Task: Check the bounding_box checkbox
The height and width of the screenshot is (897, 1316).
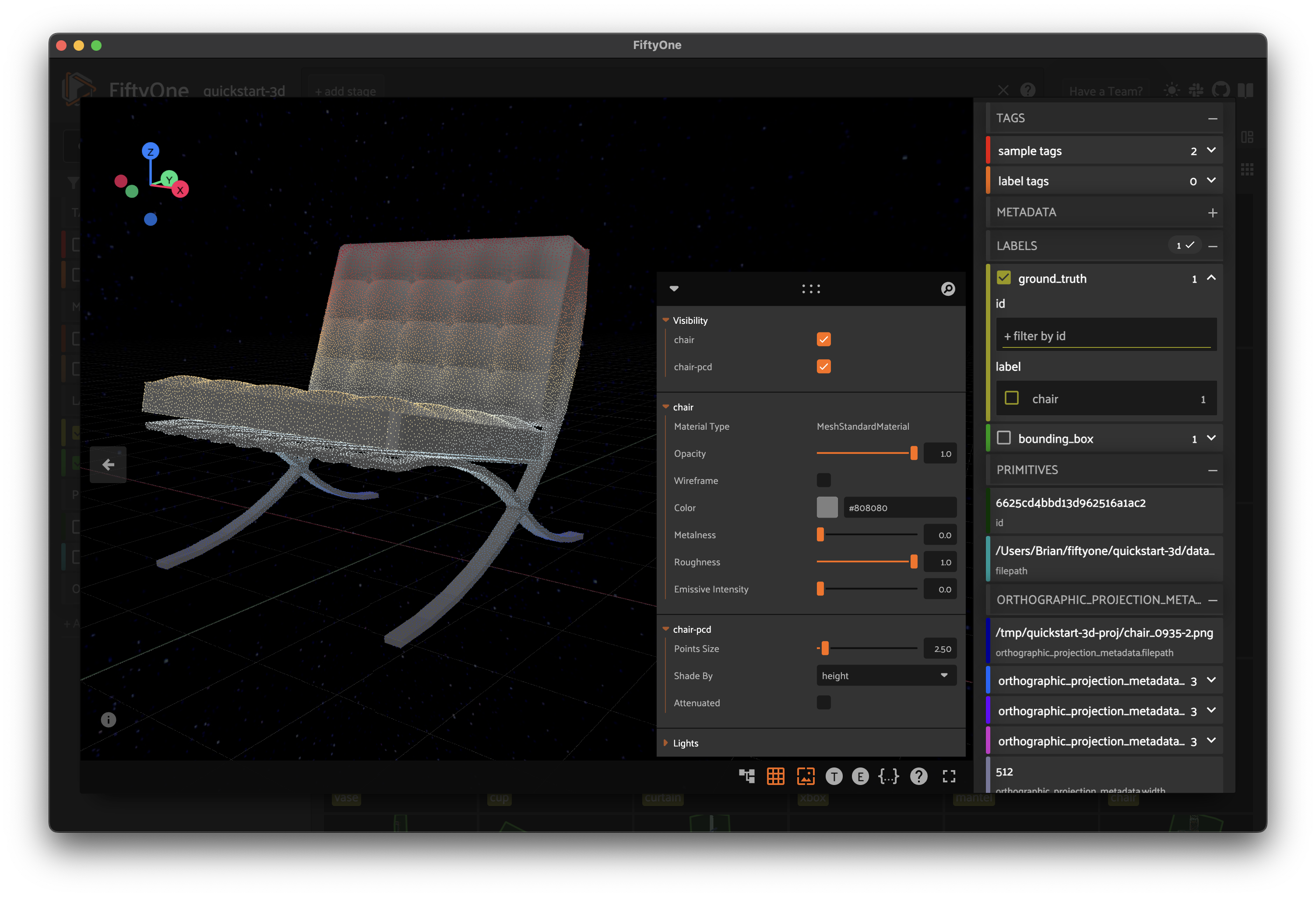Action: point(1003,438)
